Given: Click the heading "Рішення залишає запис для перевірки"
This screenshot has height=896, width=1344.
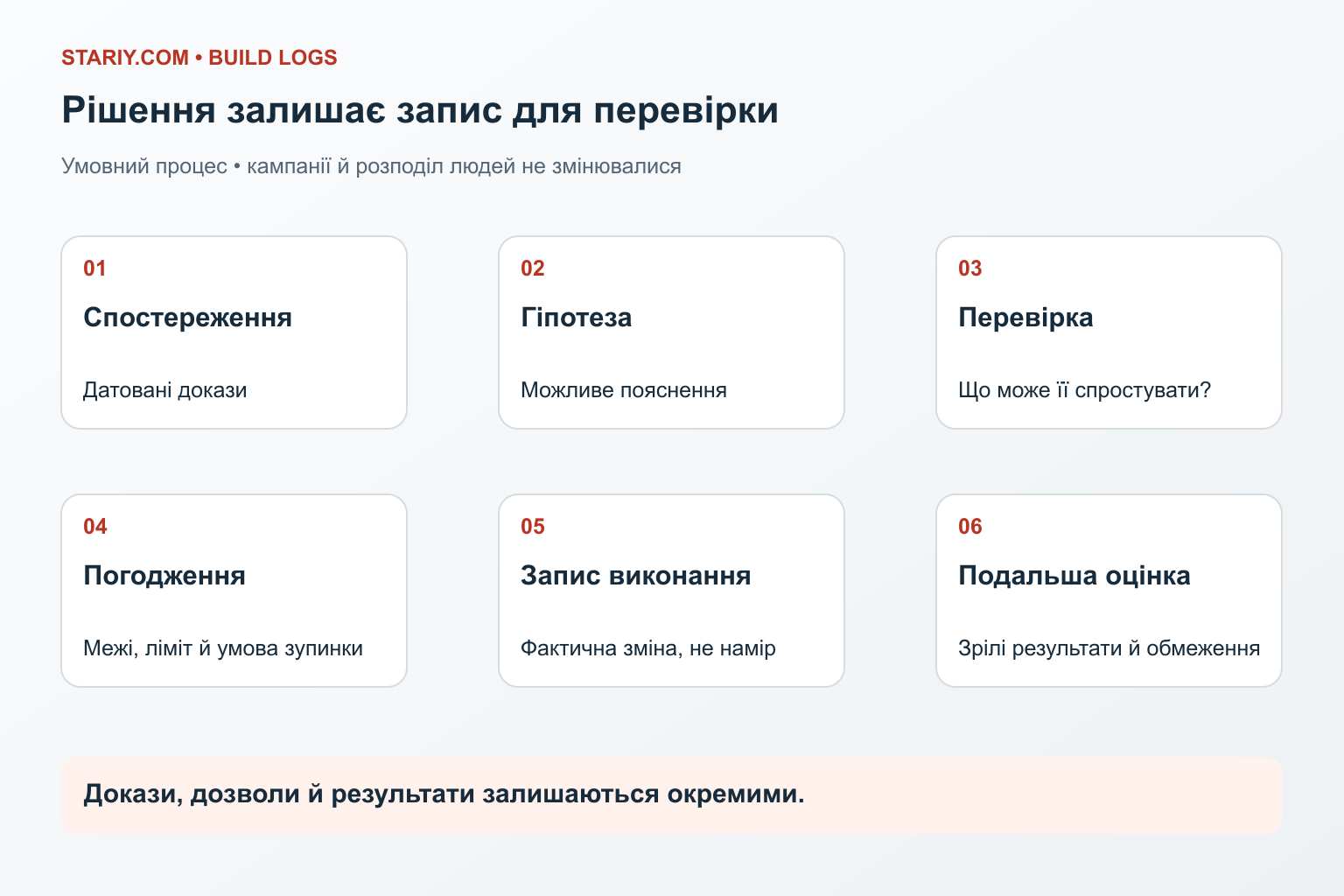Looking at the screenshot, I should (x=420, y=111).
